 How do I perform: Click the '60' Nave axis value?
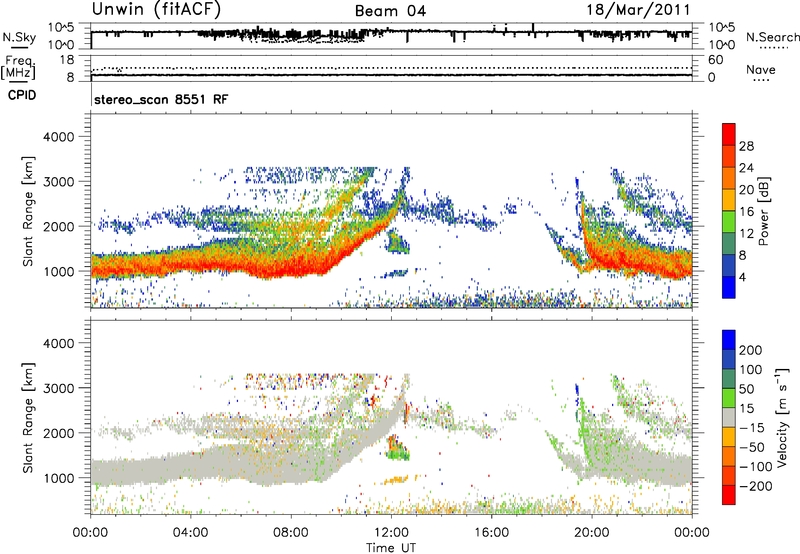tap(715, 60)
